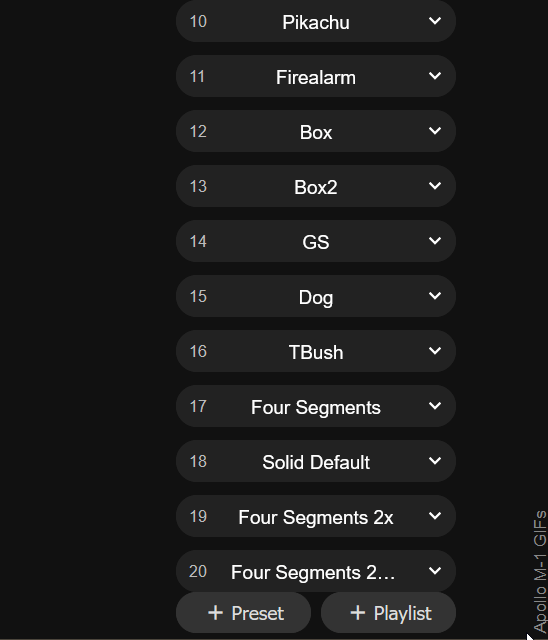The height and width of the screenshot is (640, 548).
Task: Expand the Four Segments preset chevron
Action: [435, 406]
